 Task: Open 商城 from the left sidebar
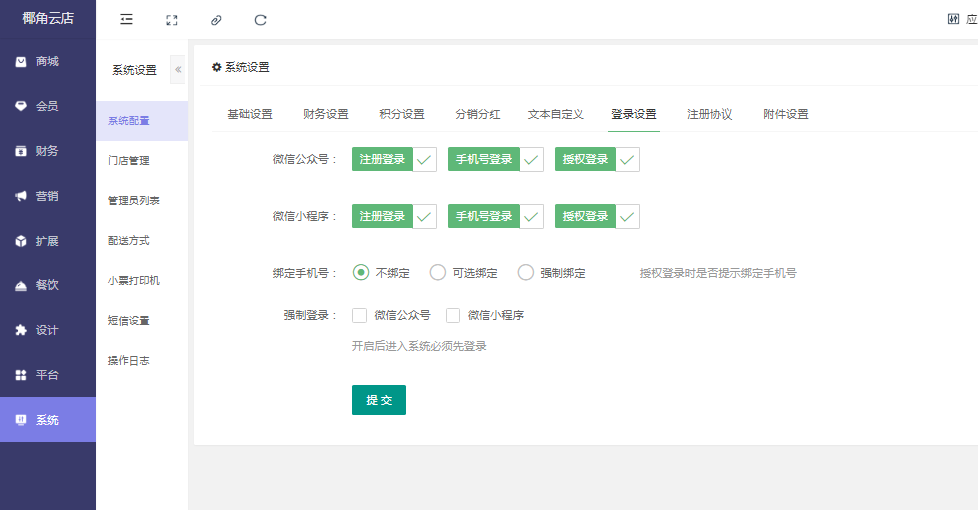click(x=47, y=62)
